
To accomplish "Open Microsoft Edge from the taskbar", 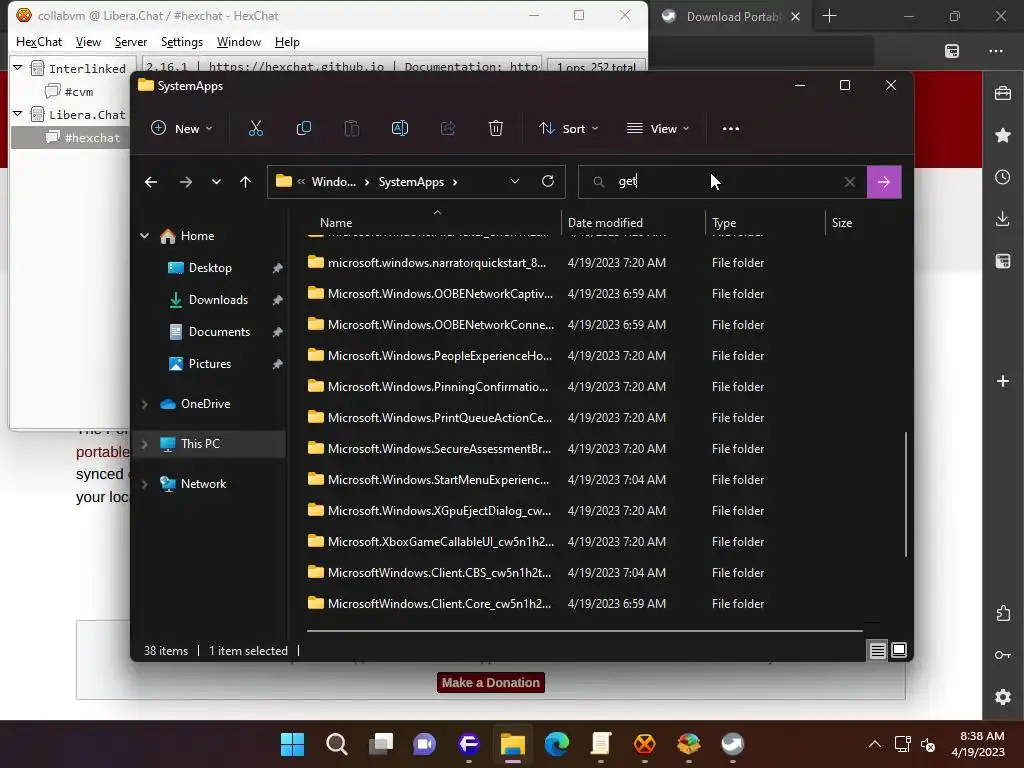I will [x=557, y=744].
